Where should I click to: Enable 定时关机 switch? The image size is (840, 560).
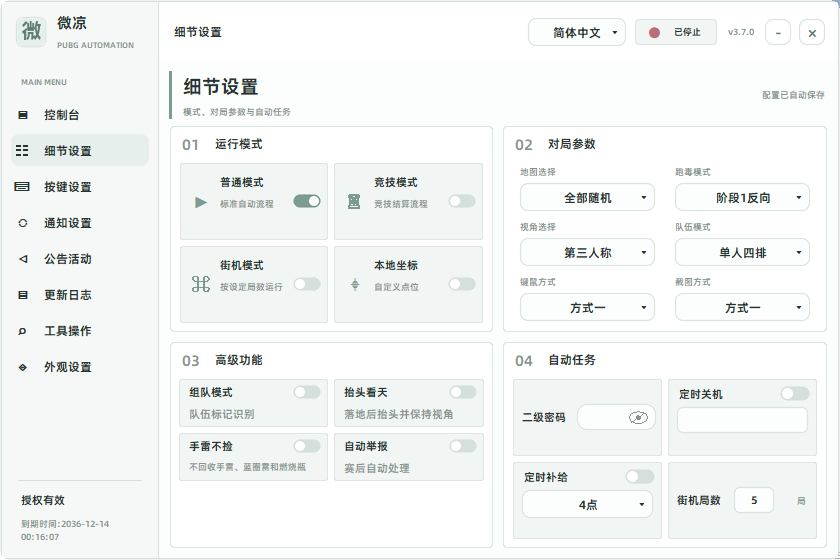tap(795, 394)
